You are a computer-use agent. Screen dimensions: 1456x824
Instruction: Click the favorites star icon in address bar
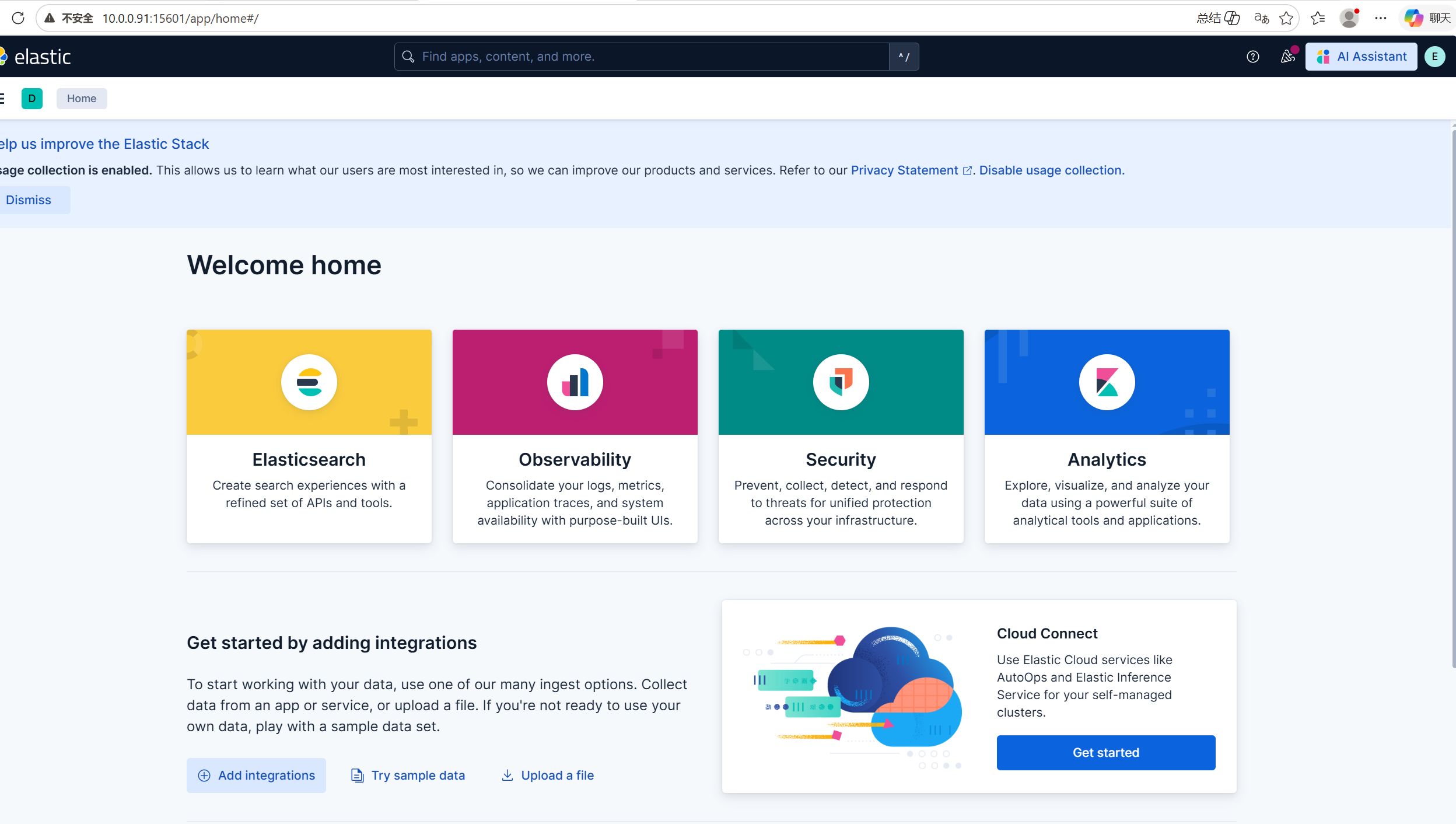click(x=1286, y=18)
